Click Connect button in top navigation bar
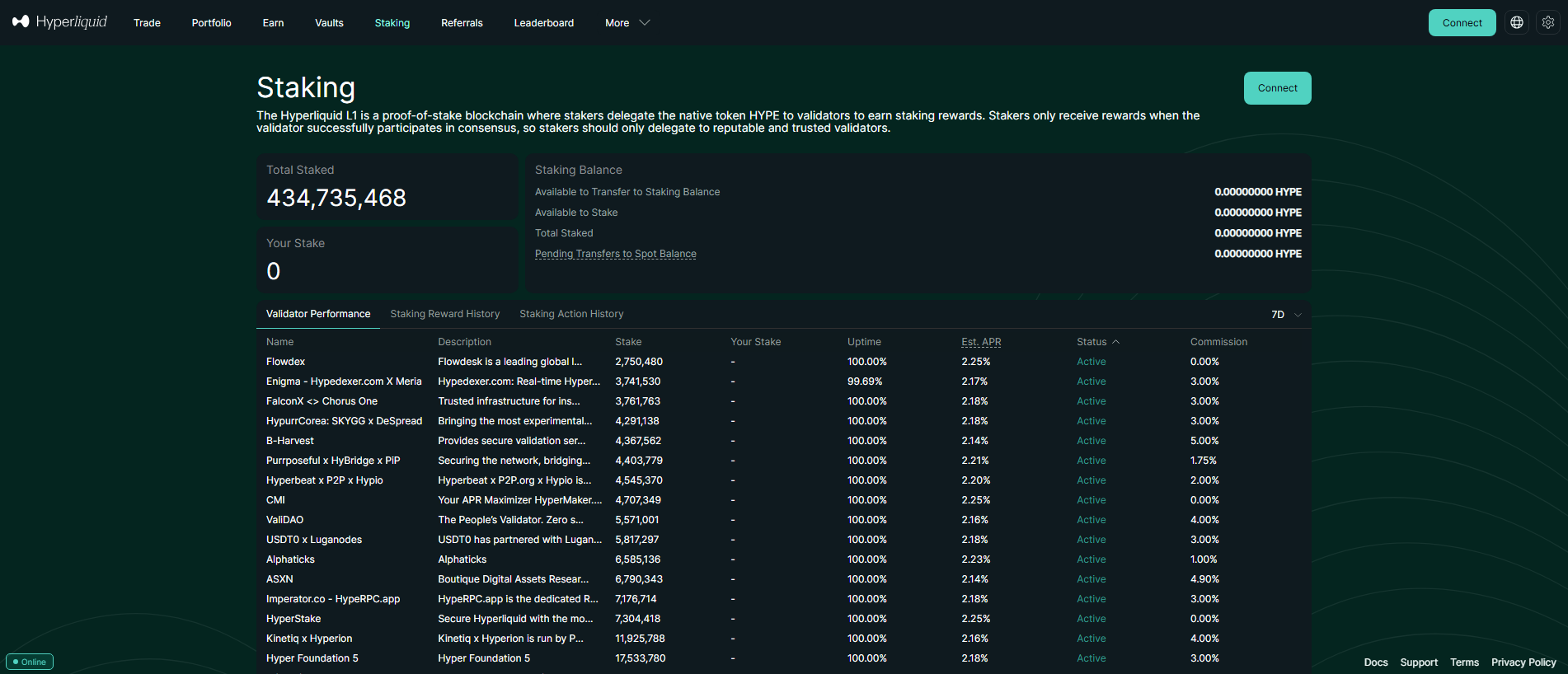 [x=1462, y=23]
